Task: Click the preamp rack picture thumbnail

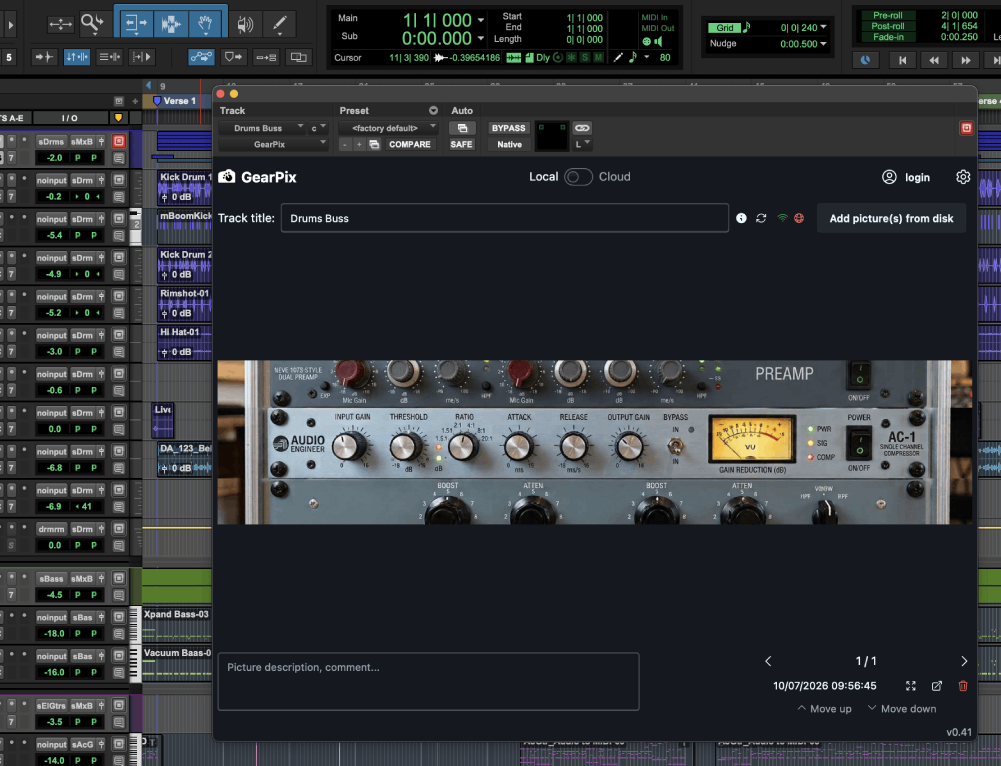Action: [x=595, y=442]
